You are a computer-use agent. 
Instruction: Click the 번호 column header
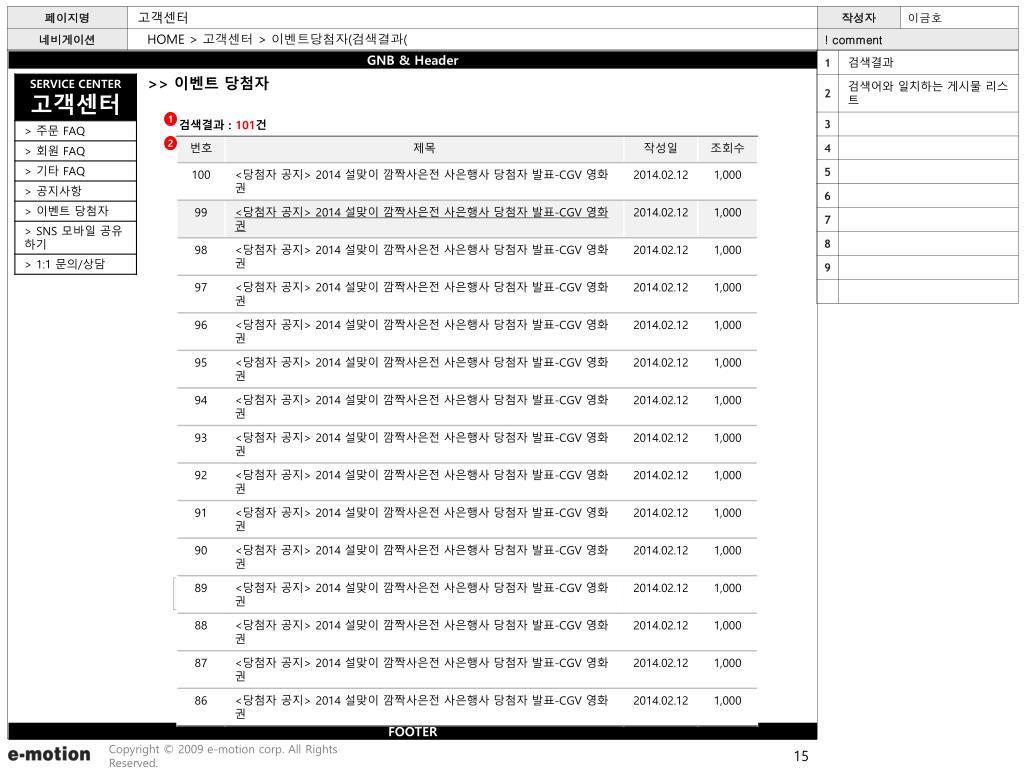pyautogui.click(x=201, y=148)
